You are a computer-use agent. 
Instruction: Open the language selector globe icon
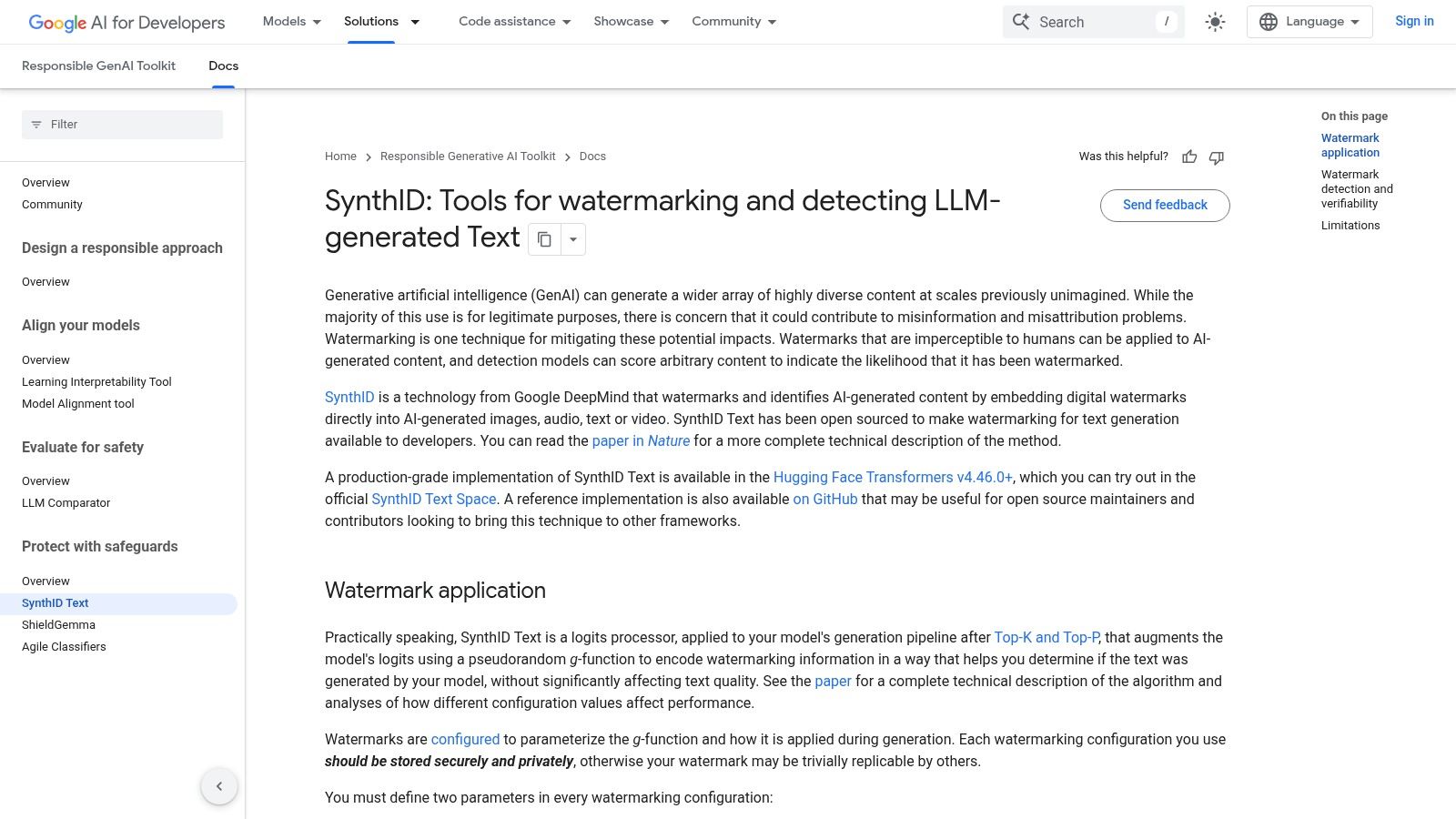pos(1266,21)
